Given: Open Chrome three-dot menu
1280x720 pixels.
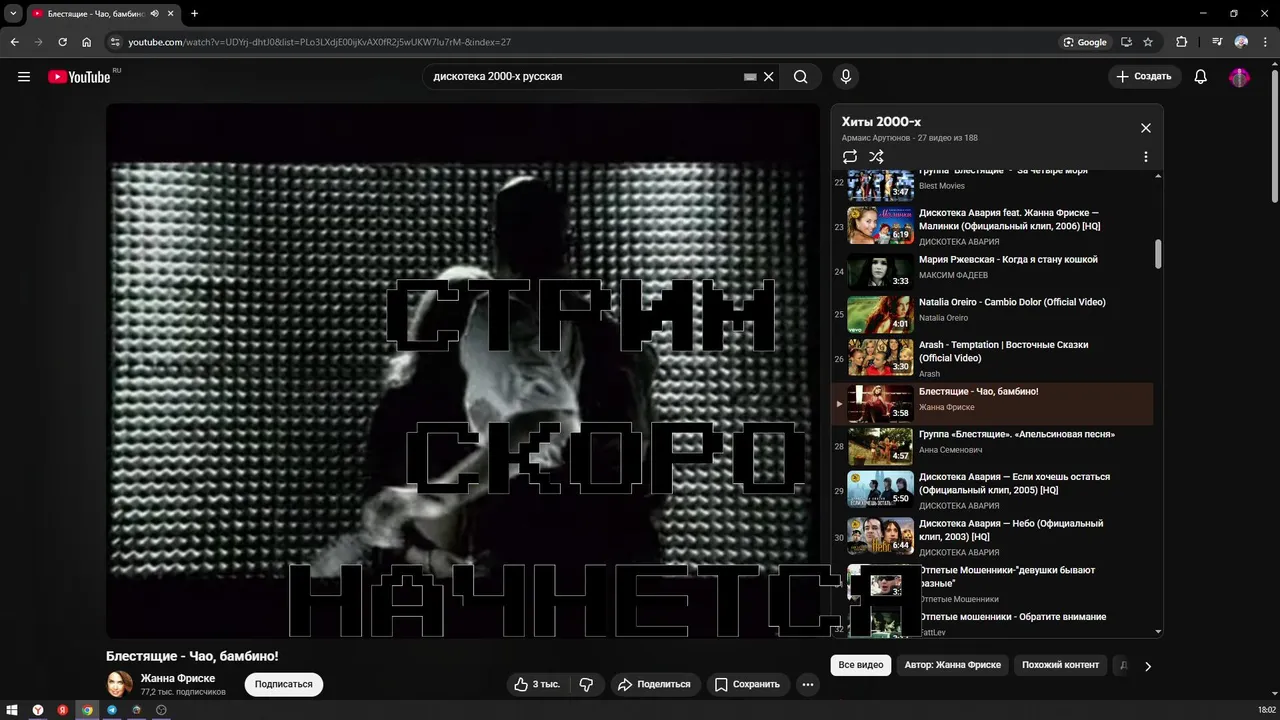Looking at the screenshot, I should 1265,42.
